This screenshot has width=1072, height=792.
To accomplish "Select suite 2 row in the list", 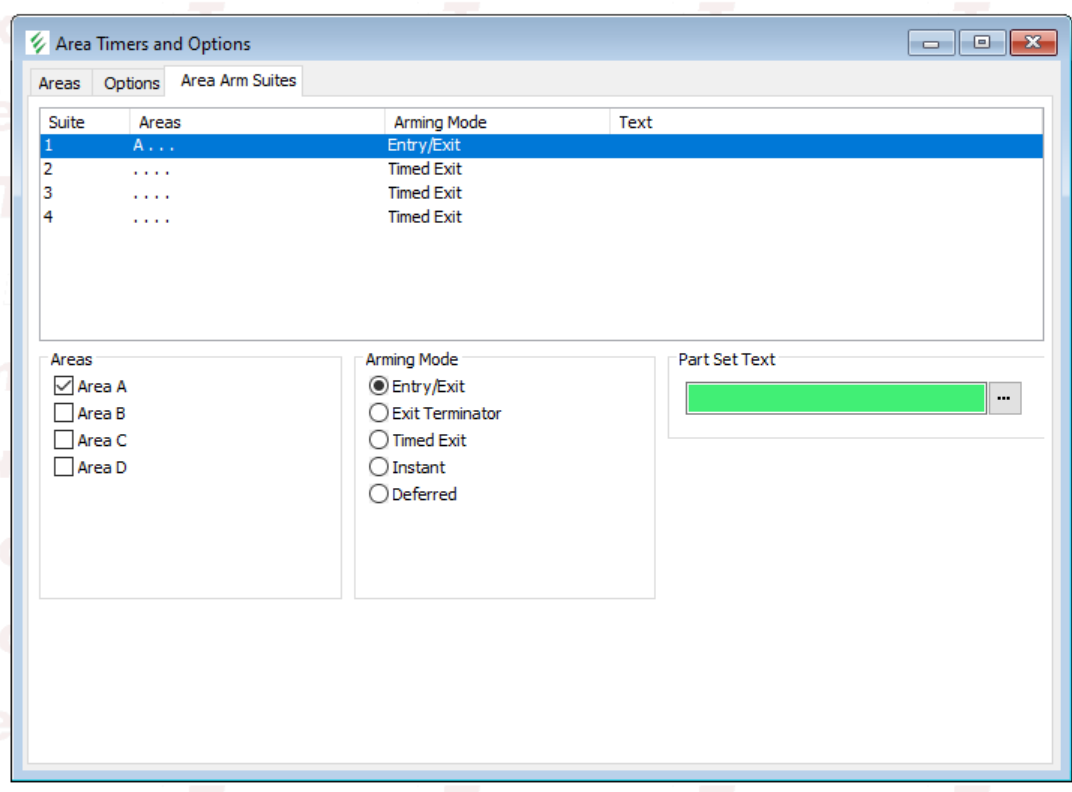I will [300, 169].
